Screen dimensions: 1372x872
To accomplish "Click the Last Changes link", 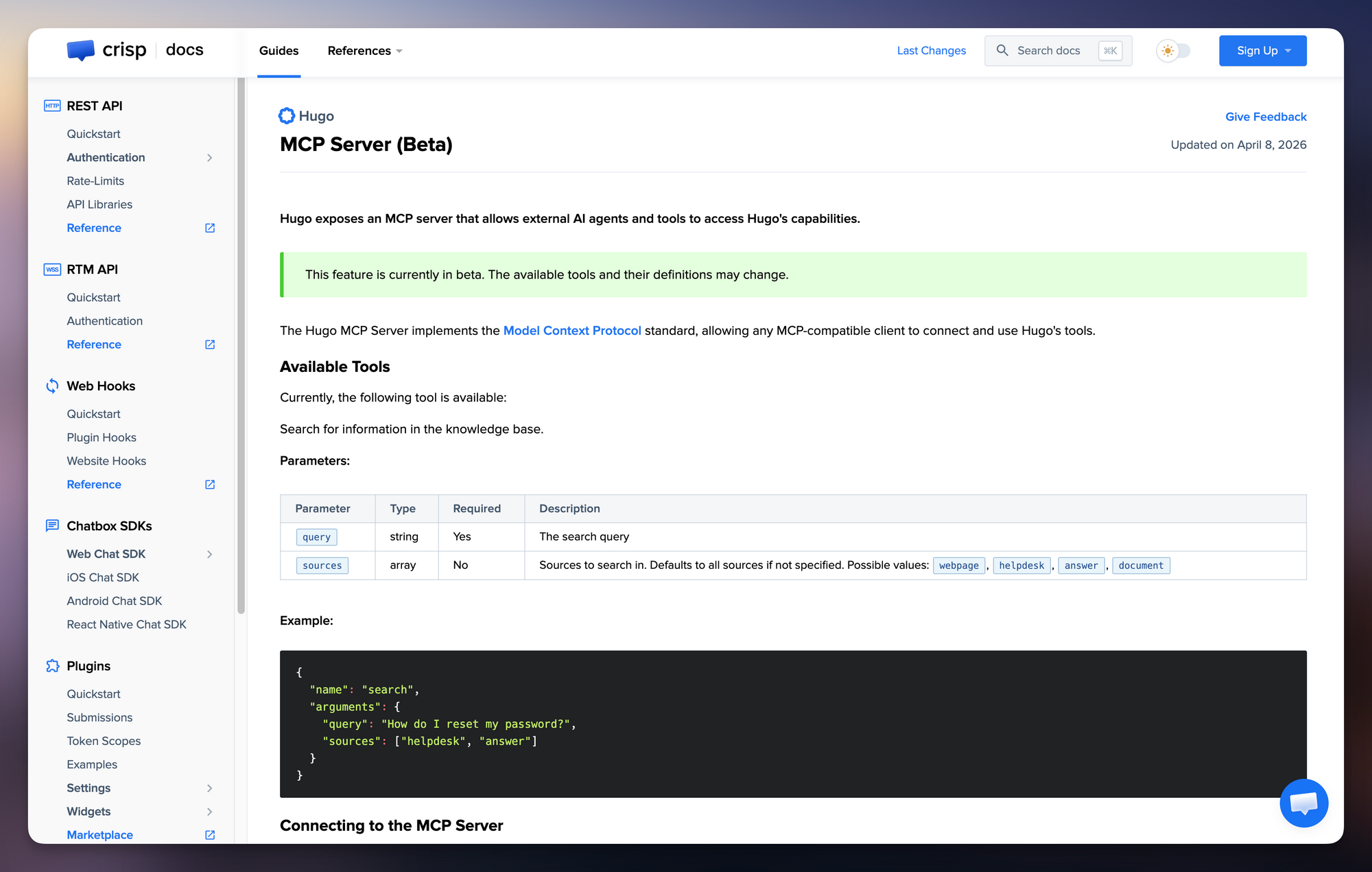I will coord(931,51).
